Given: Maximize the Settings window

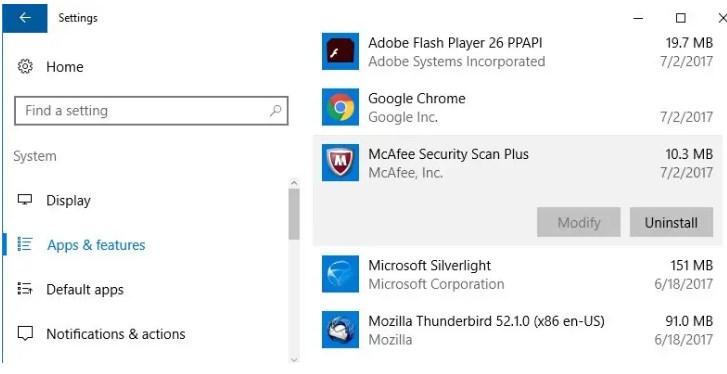Looking at the screenshot, I should (x=680, y=18).
